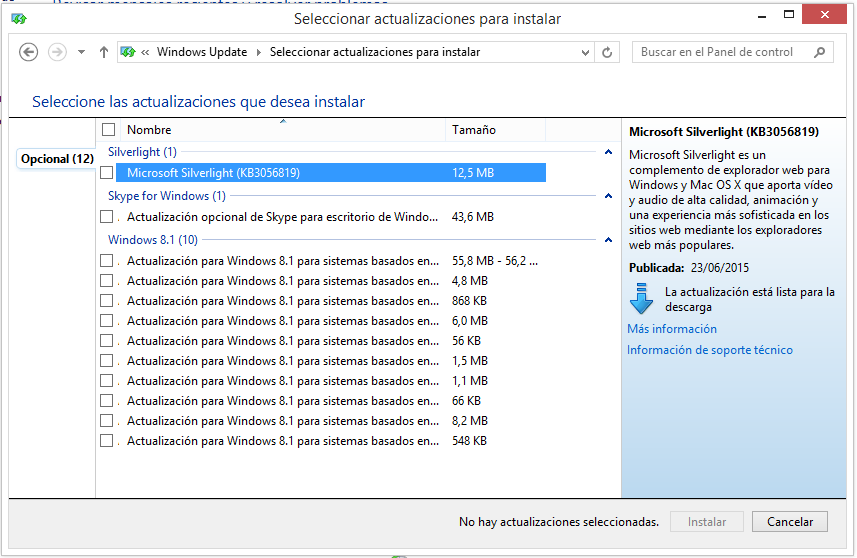Collapse the Skype for Windows (1) group
857x558 pixels.
tap(608, 196)
